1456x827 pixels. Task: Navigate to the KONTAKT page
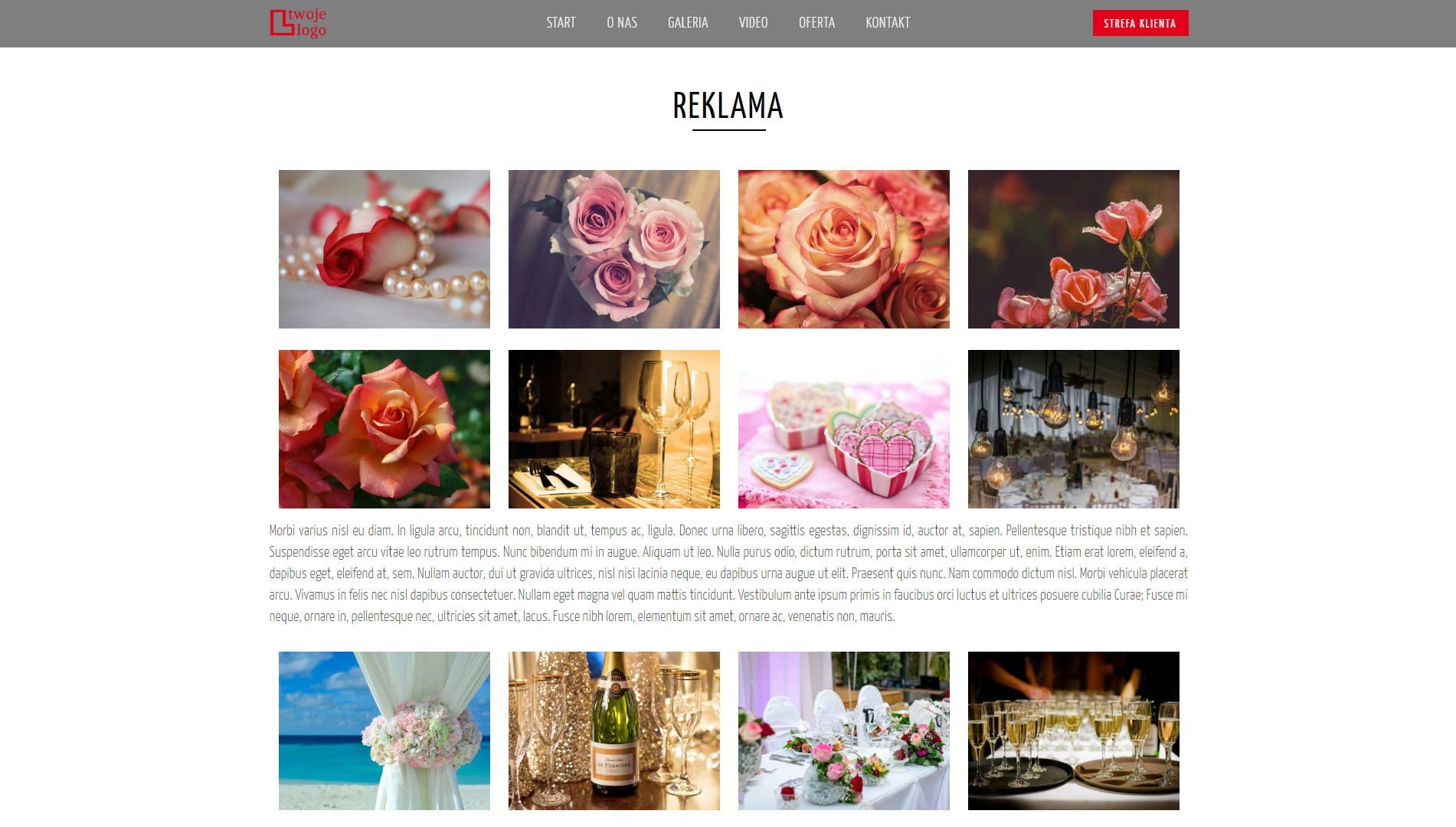[888, 23]
